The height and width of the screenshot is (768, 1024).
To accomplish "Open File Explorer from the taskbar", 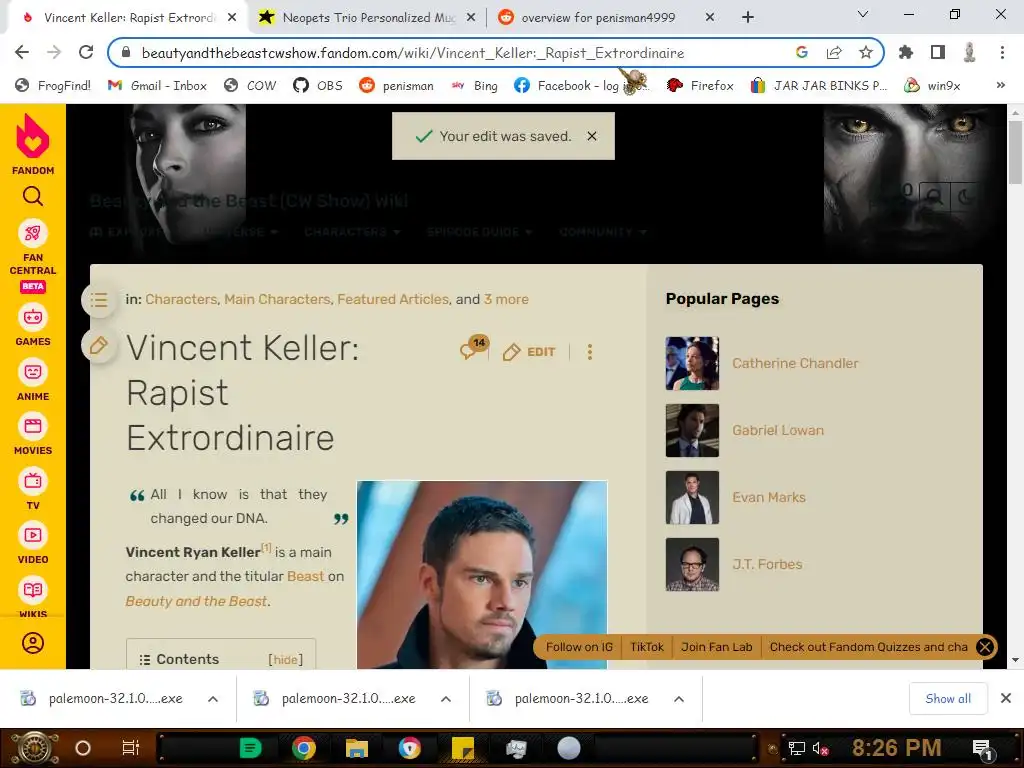I will click(x=357, y=748).
